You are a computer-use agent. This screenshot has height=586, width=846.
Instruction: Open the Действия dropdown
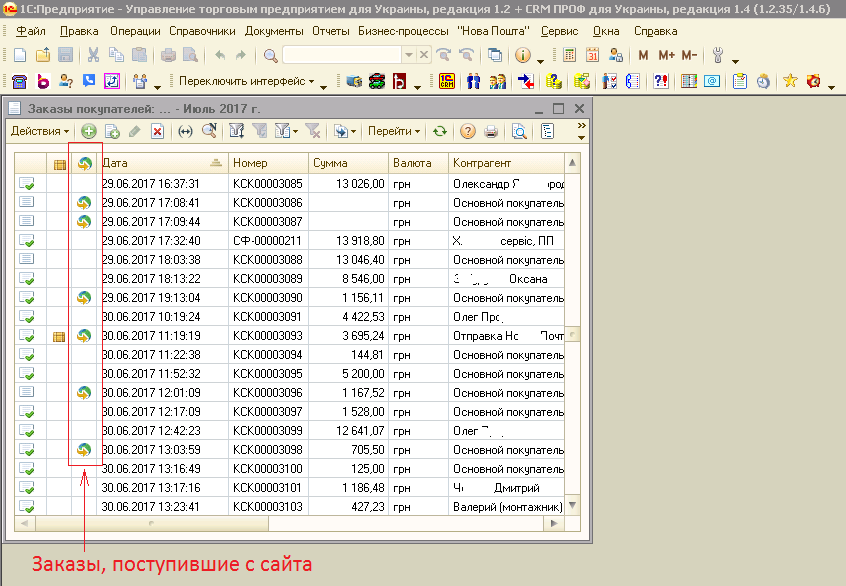(x=40, y=131)
